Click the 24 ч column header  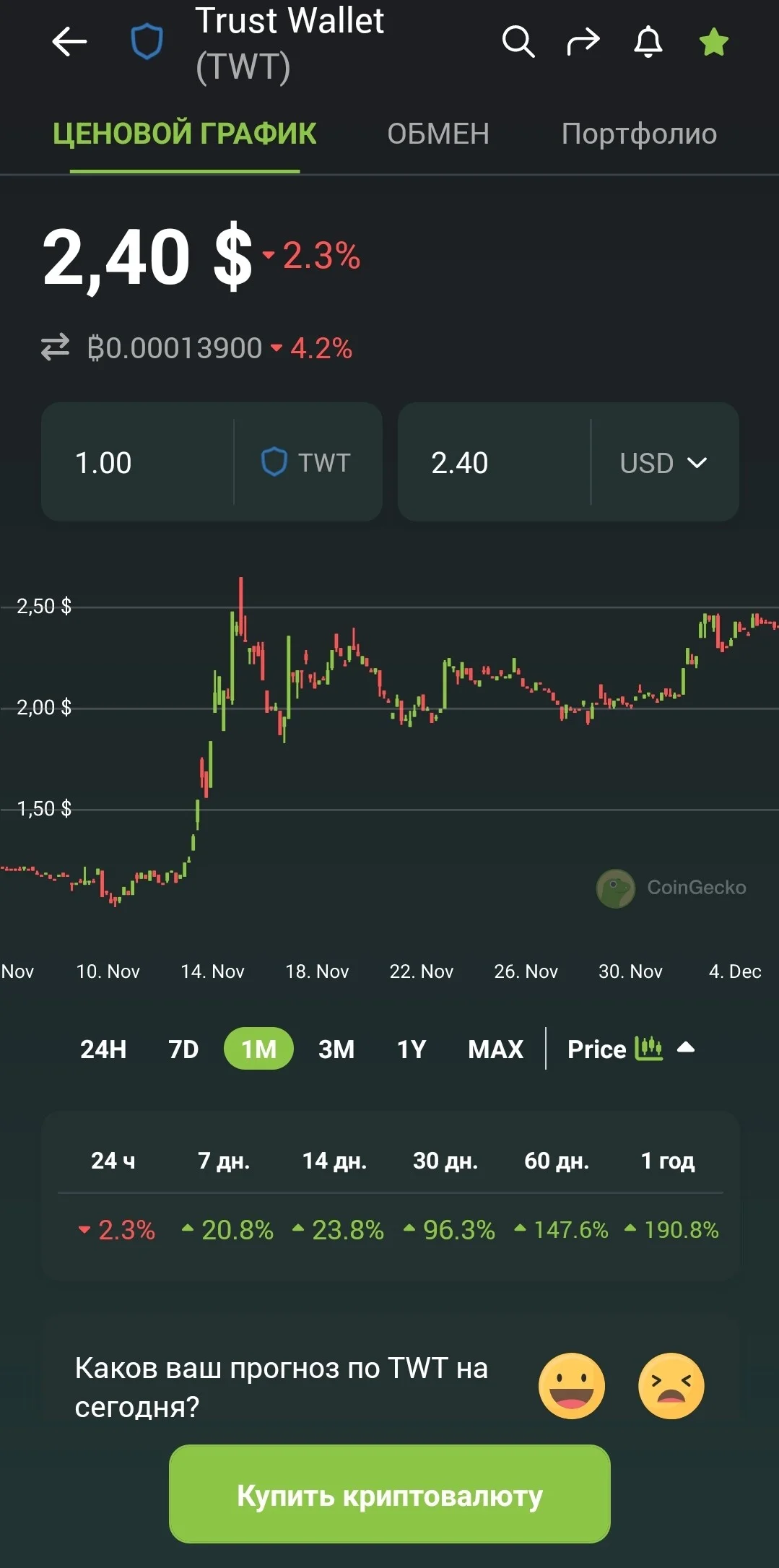113,1161
